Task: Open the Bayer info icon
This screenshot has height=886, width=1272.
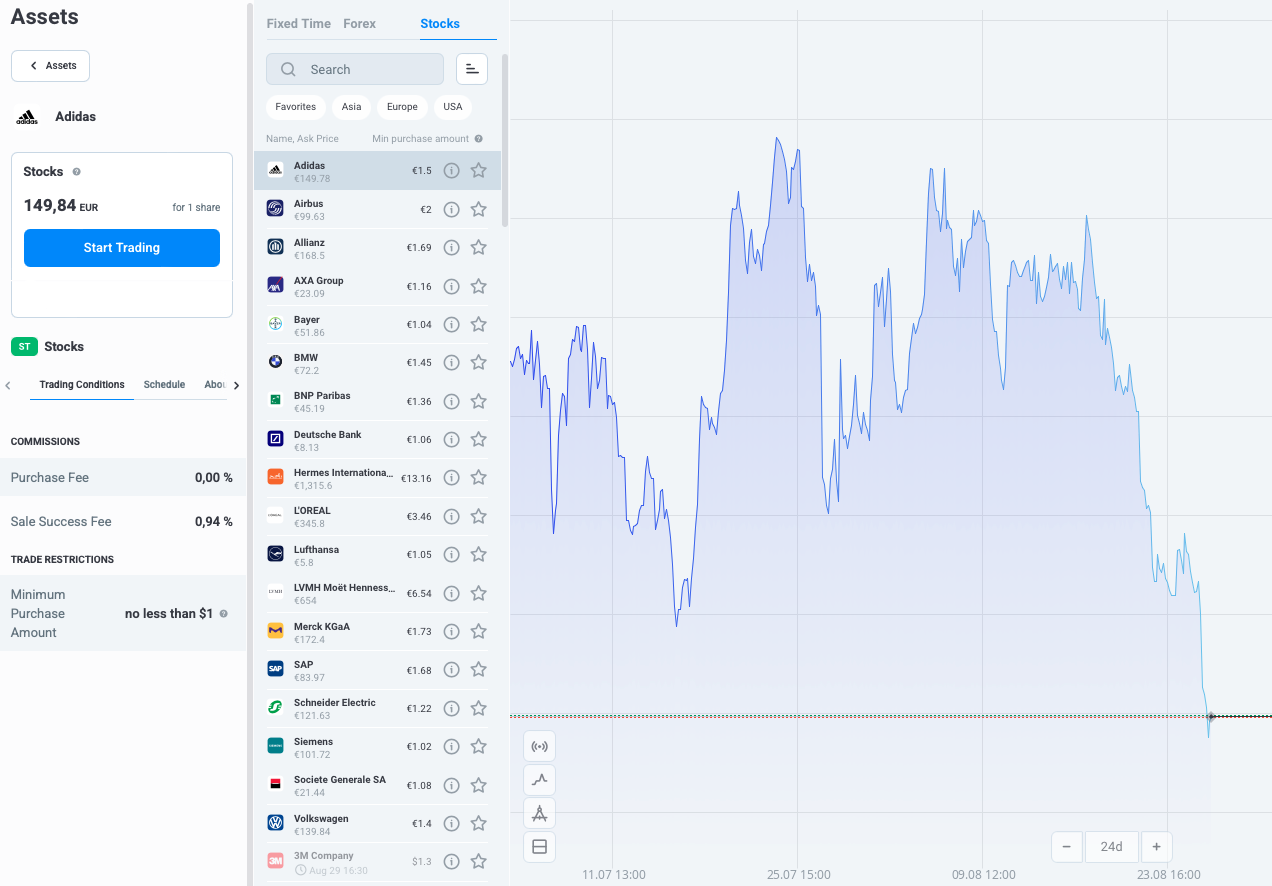Action: point(451,324)
